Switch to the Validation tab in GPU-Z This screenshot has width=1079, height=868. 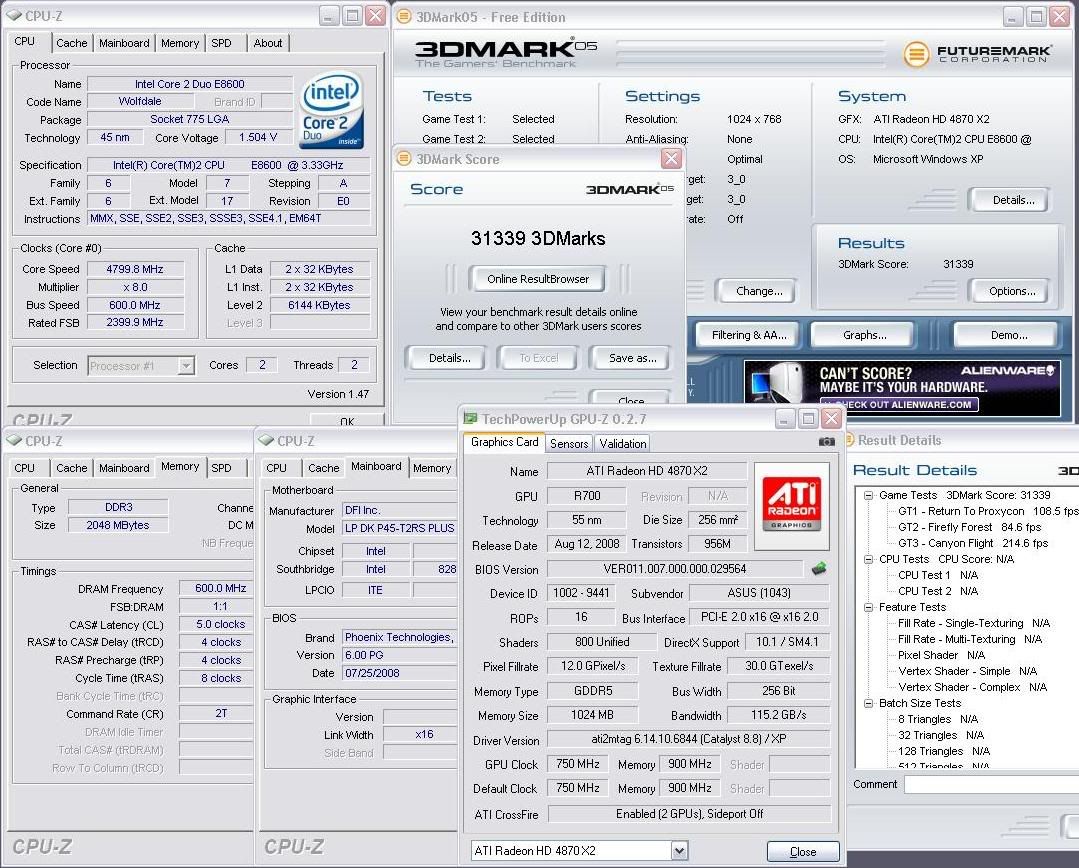point(623,444)
